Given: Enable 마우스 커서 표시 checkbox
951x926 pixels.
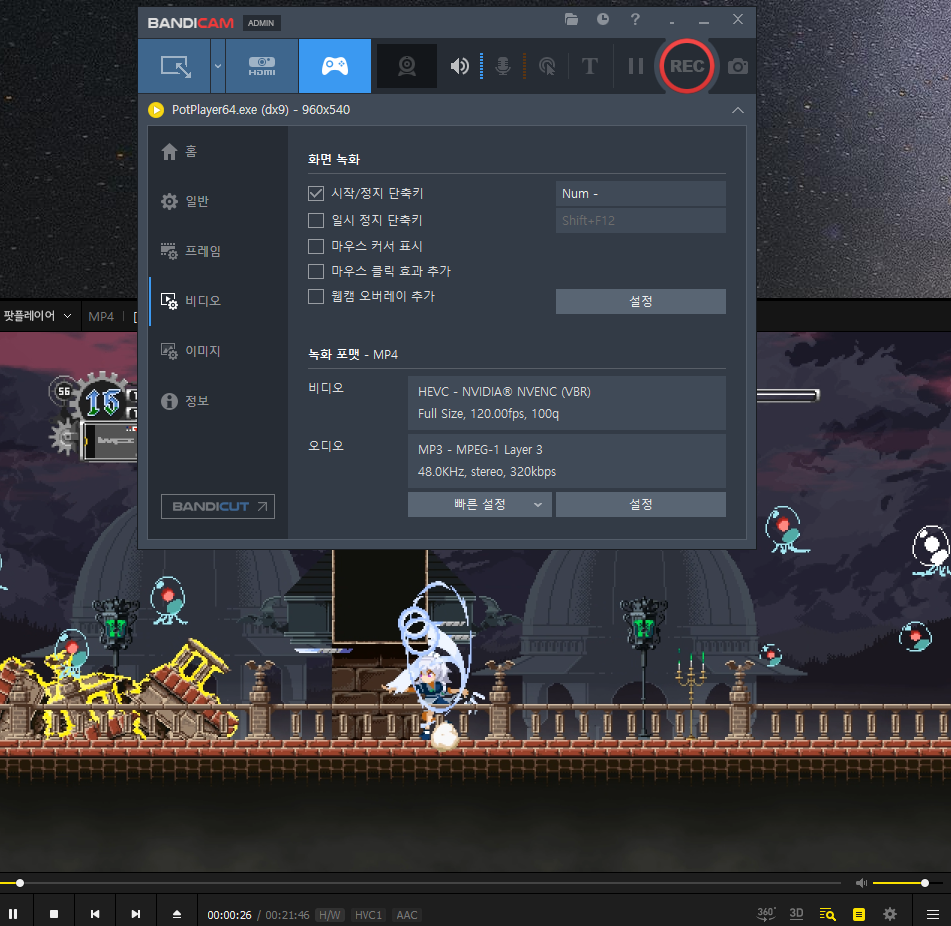Looking at the screenshot, I should (x=316, y=246).
